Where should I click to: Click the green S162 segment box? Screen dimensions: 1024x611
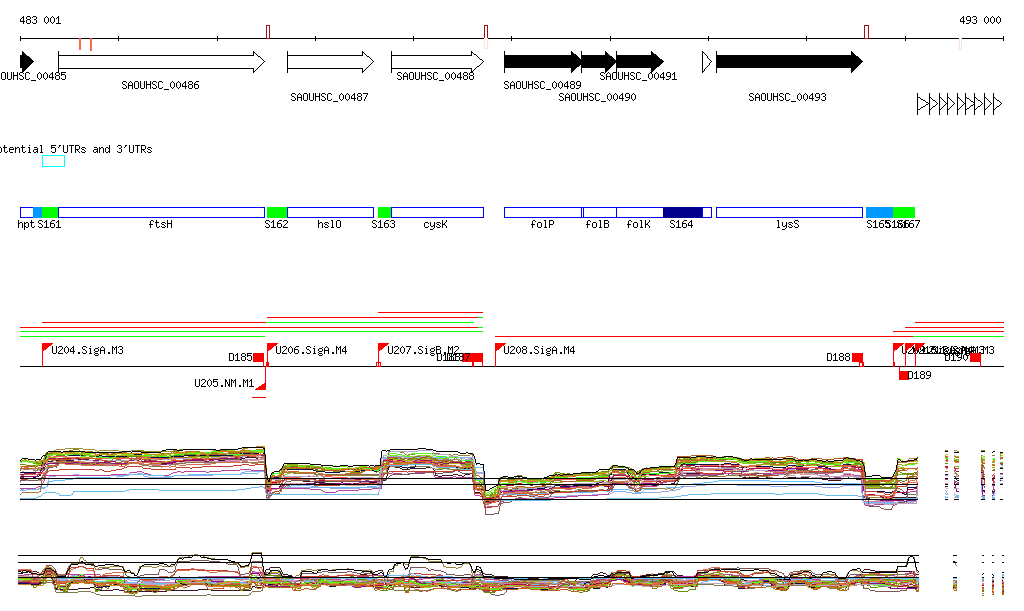[x=277, y=212]
